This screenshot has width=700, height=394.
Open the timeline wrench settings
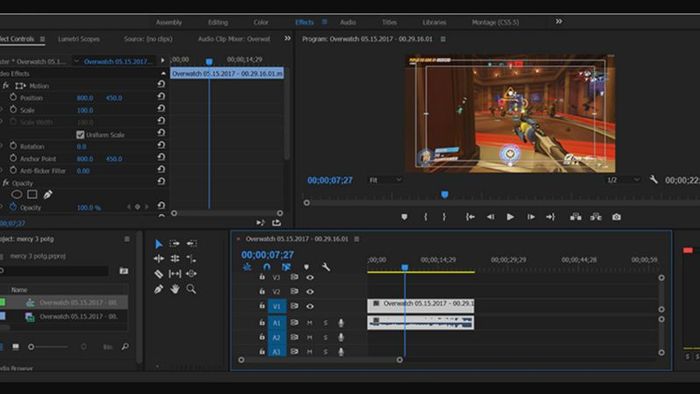(x=326, y=267)
